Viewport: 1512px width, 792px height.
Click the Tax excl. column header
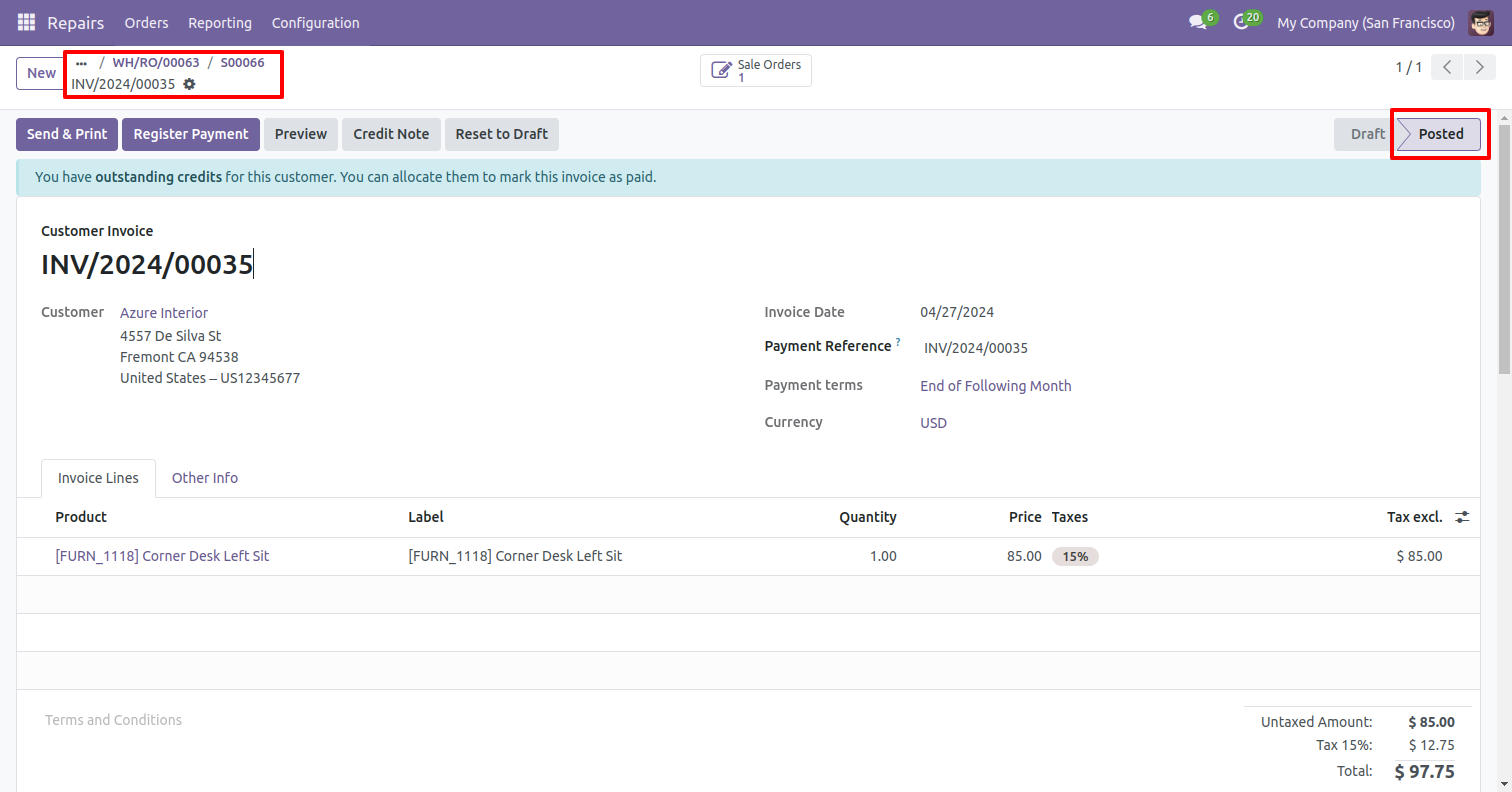coord(1415,517)
